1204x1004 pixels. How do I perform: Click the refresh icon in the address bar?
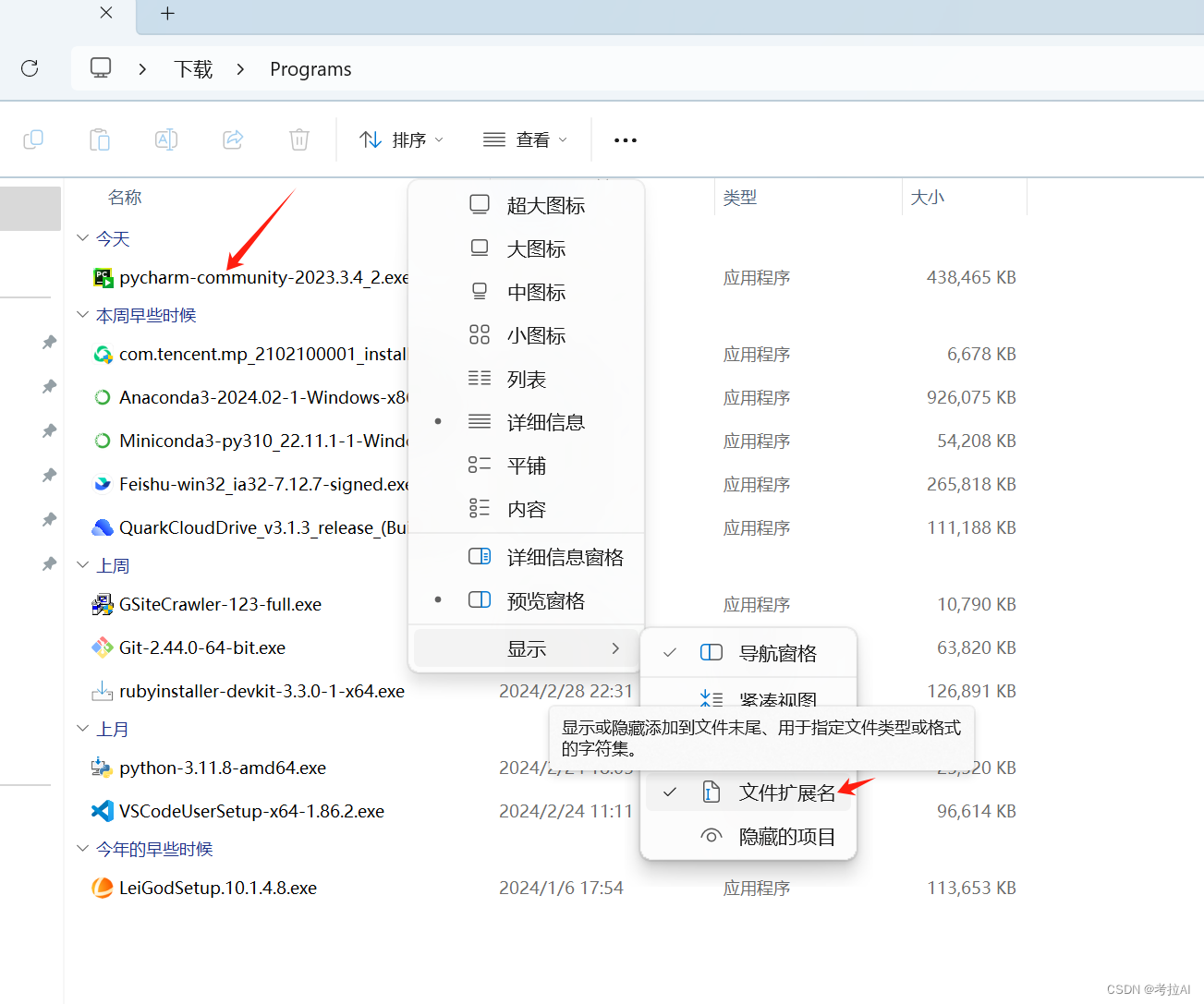pyautogui.click(x=30, y=68)
